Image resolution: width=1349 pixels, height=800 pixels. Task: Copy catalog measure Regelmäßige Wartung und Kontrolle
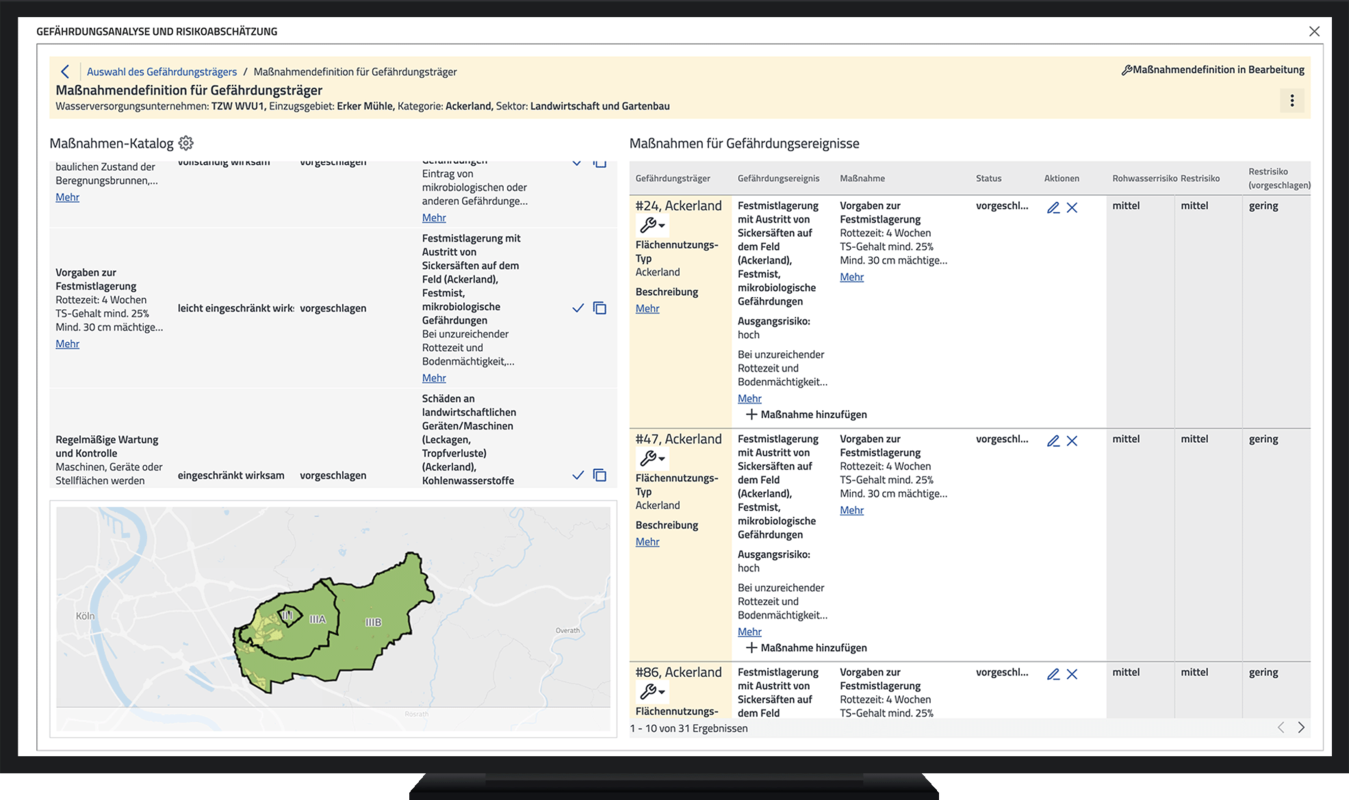[x=600, y=475]
